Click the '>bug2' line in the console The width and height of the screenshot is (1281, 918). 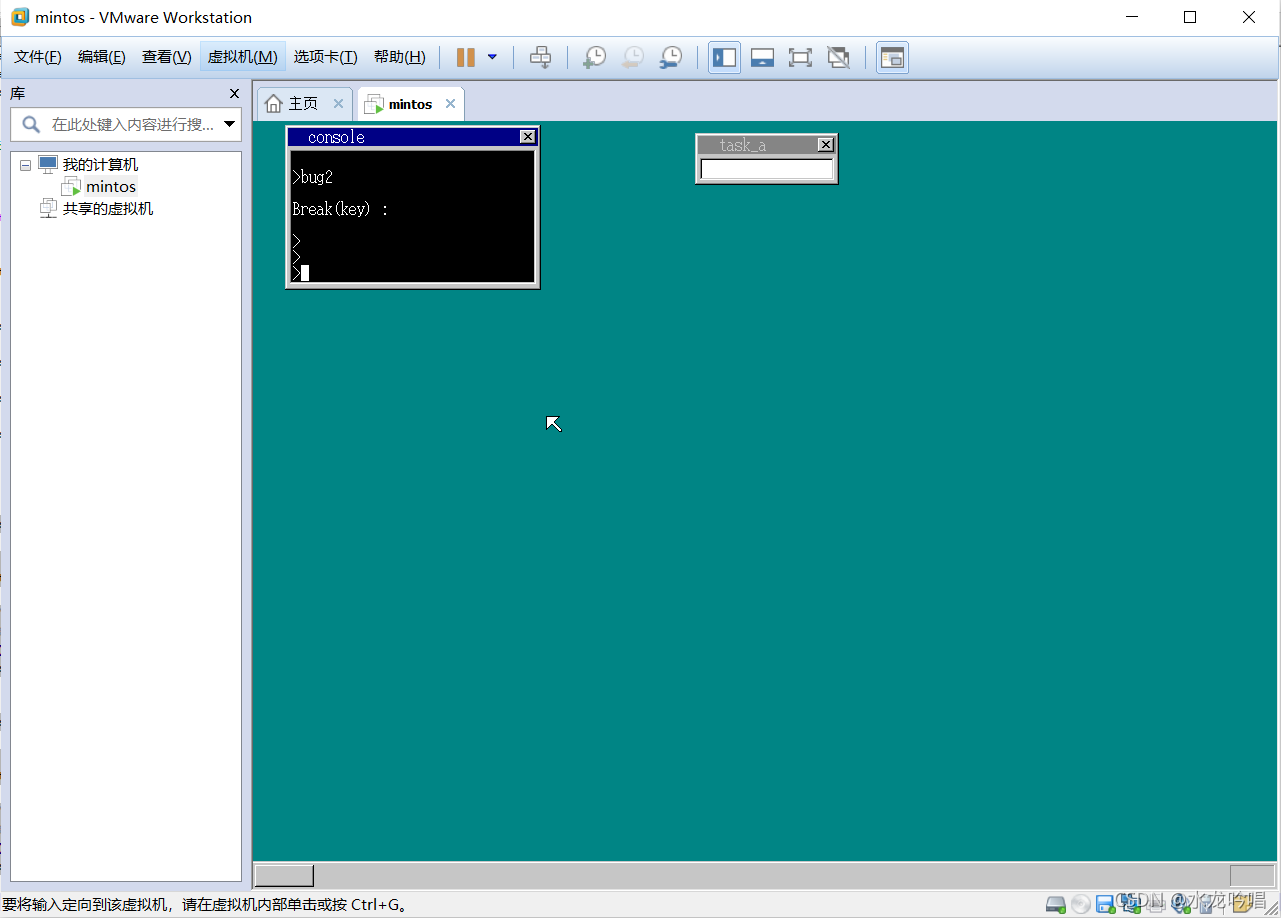click(313, 177)
